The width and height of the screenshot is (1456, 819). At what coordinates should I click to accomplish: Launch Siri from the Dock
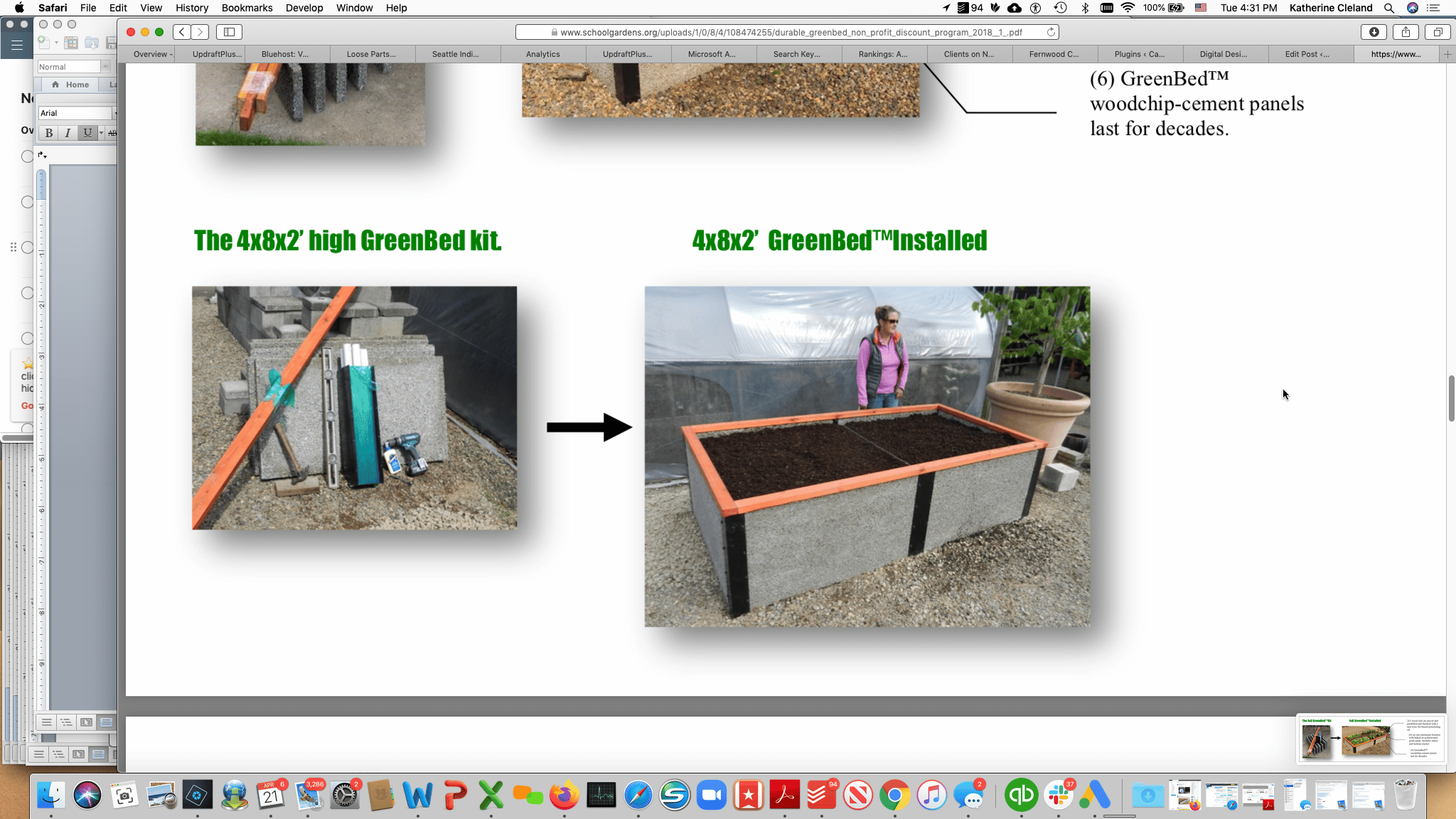[87, 795]
